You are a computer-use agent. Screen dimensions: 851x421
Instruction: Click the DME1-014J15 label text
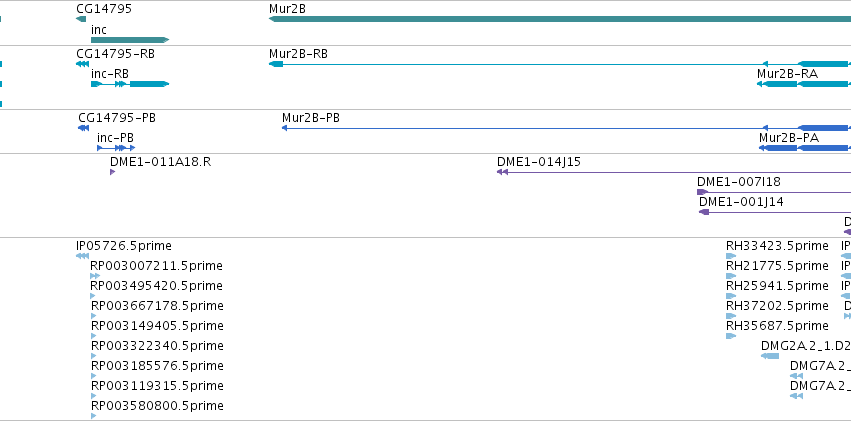tap(539, 162)
